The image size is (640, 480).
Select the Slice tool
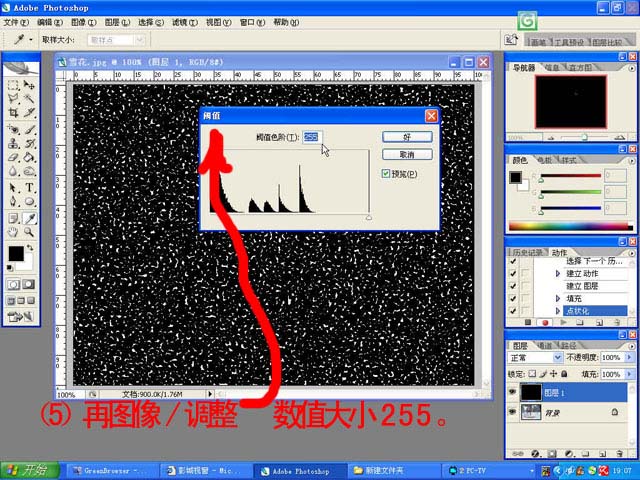(x=29, y=112)
